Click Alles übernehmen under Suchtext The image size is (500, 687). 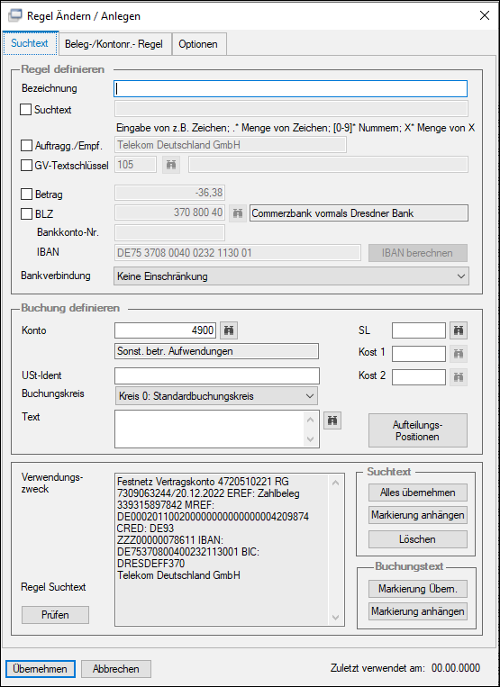(x=418, y=492)
